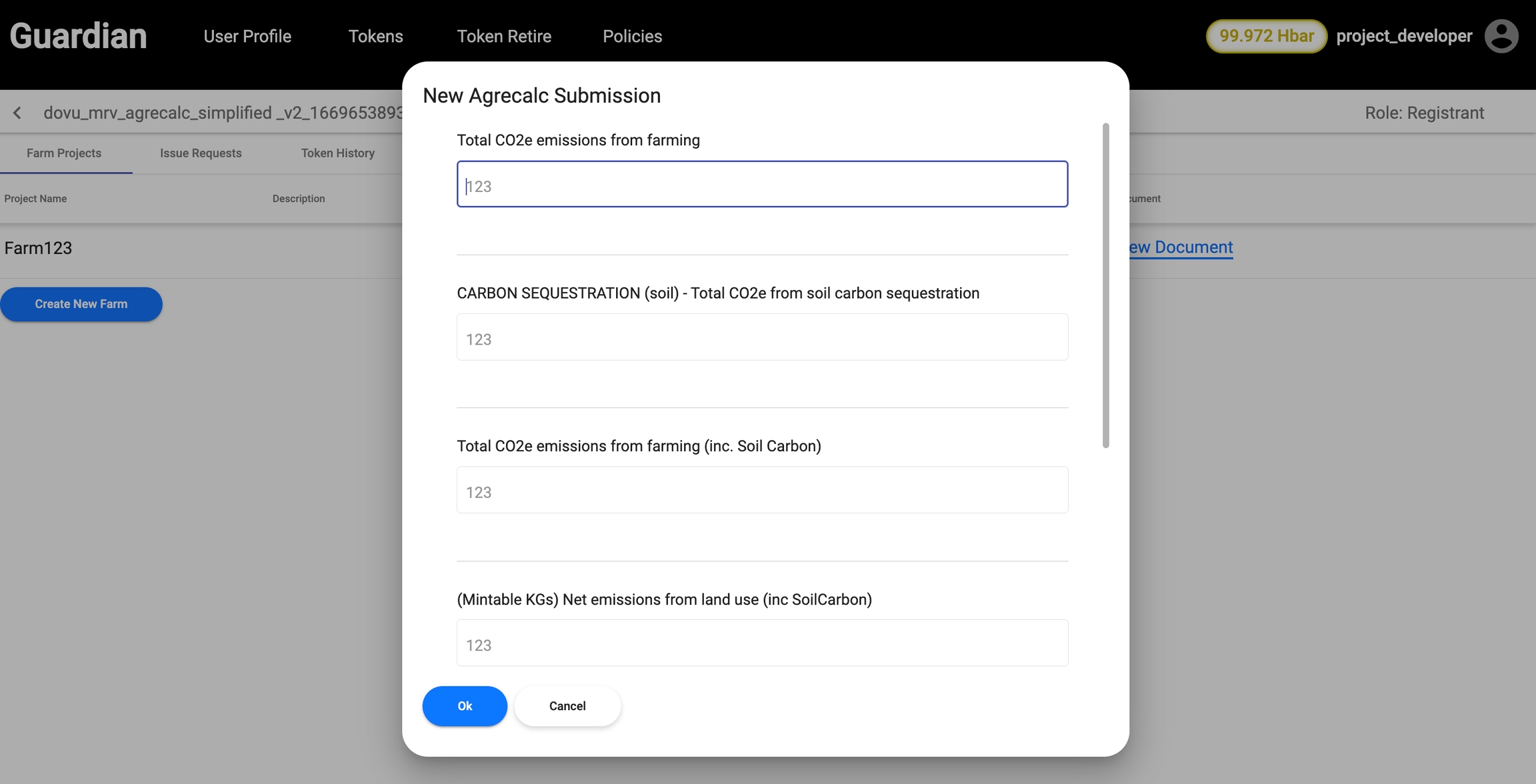Open the Policies menu item
The height and width of the screenshot is (784, 1536).
click(x=632, y=36)
